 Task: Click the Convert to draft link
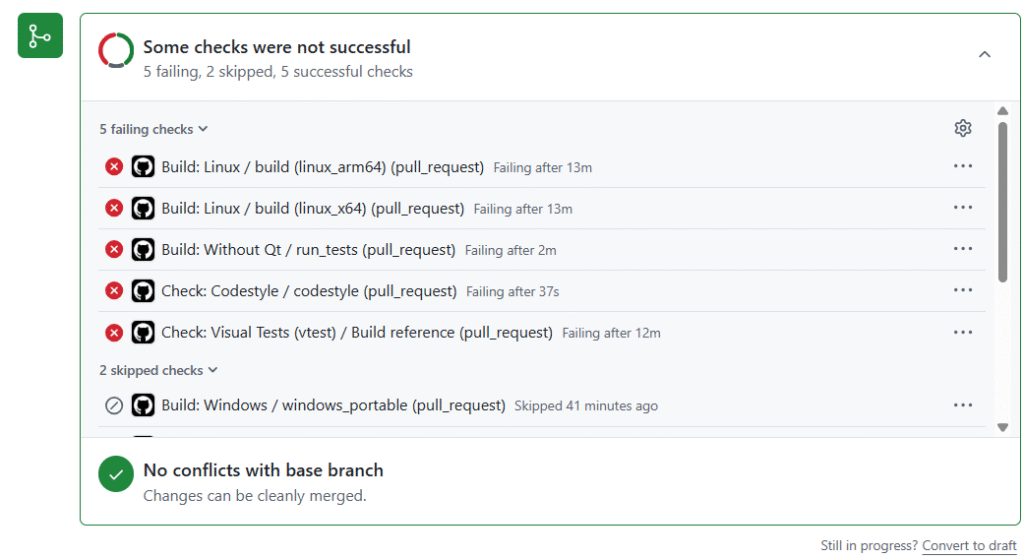coord(969,545)
